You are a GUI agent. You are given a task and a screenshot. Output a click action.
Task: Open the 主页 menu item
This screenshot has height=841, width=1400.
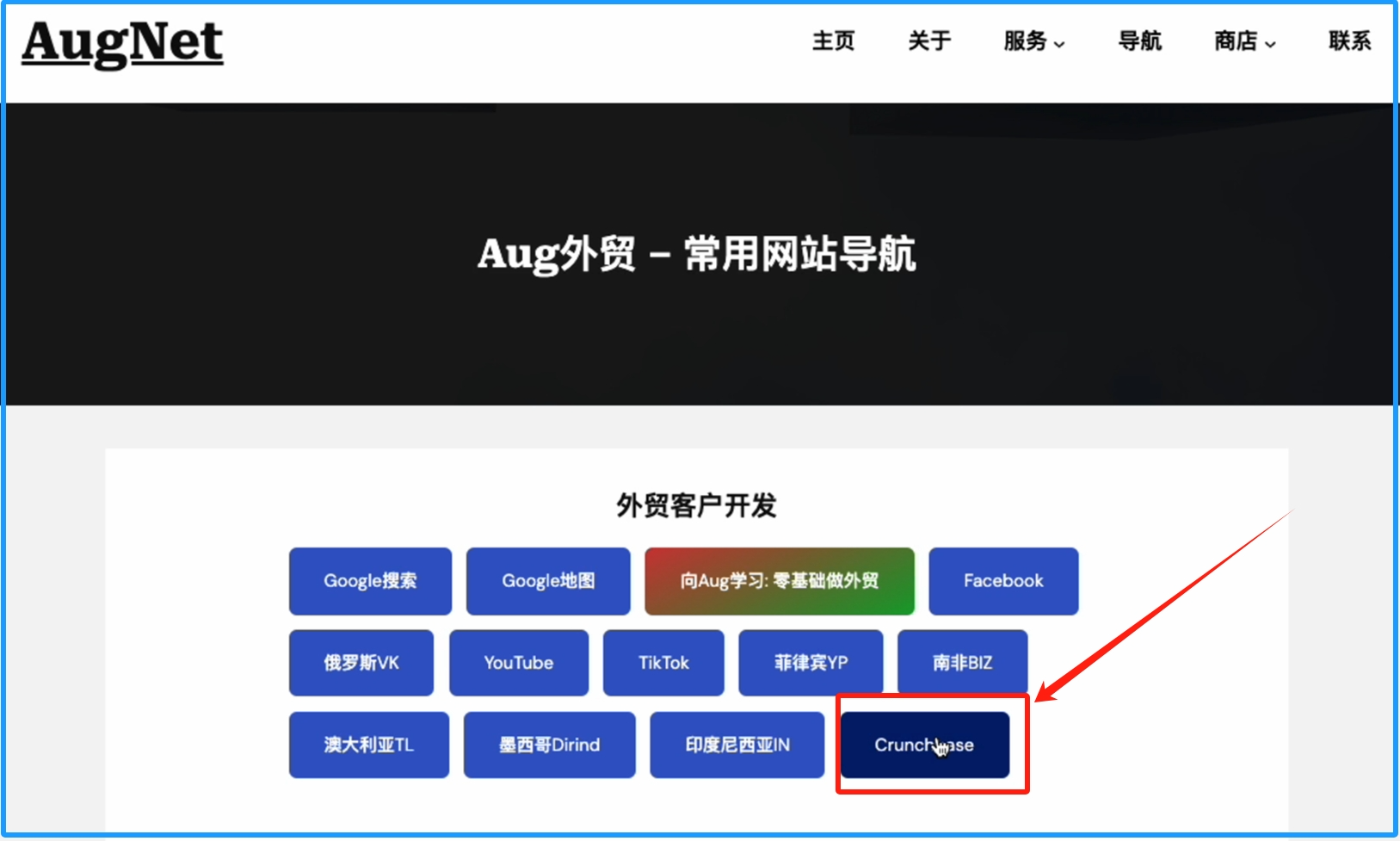tap(833, 41)
